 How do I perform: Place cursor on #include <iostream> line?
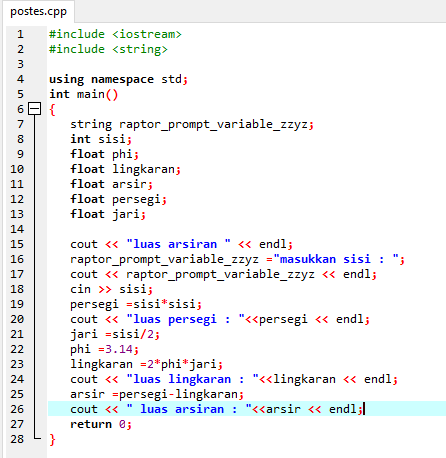(115, 34)
